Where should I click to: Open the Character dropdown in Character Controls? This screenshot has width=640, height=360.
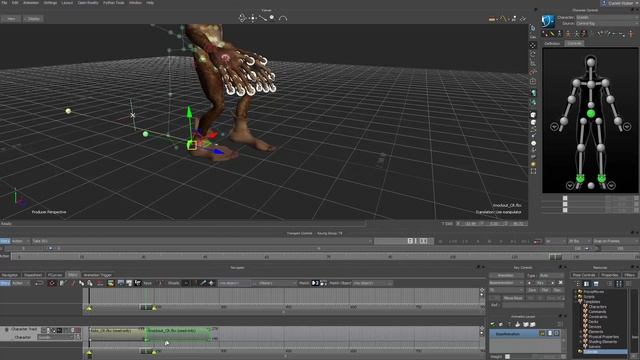coord(607,18)
